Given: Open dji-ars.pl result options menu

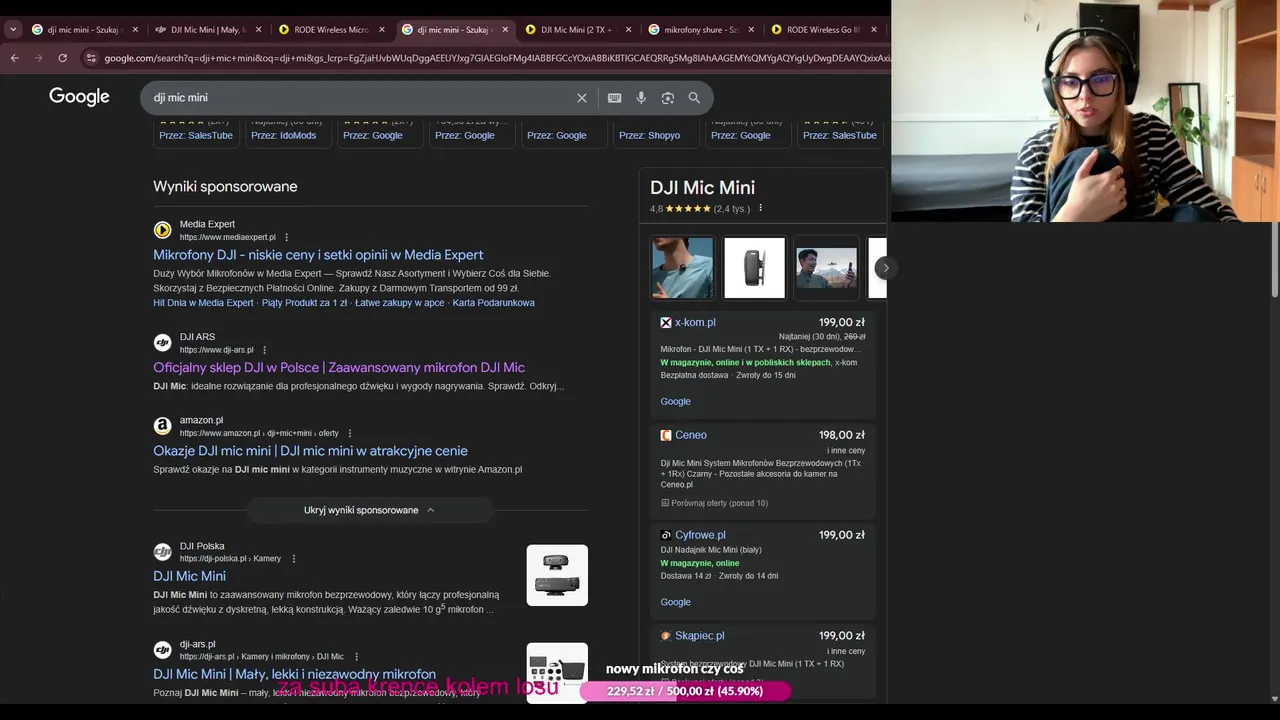Looking at the screenshot, I should (x=356, y=657).
